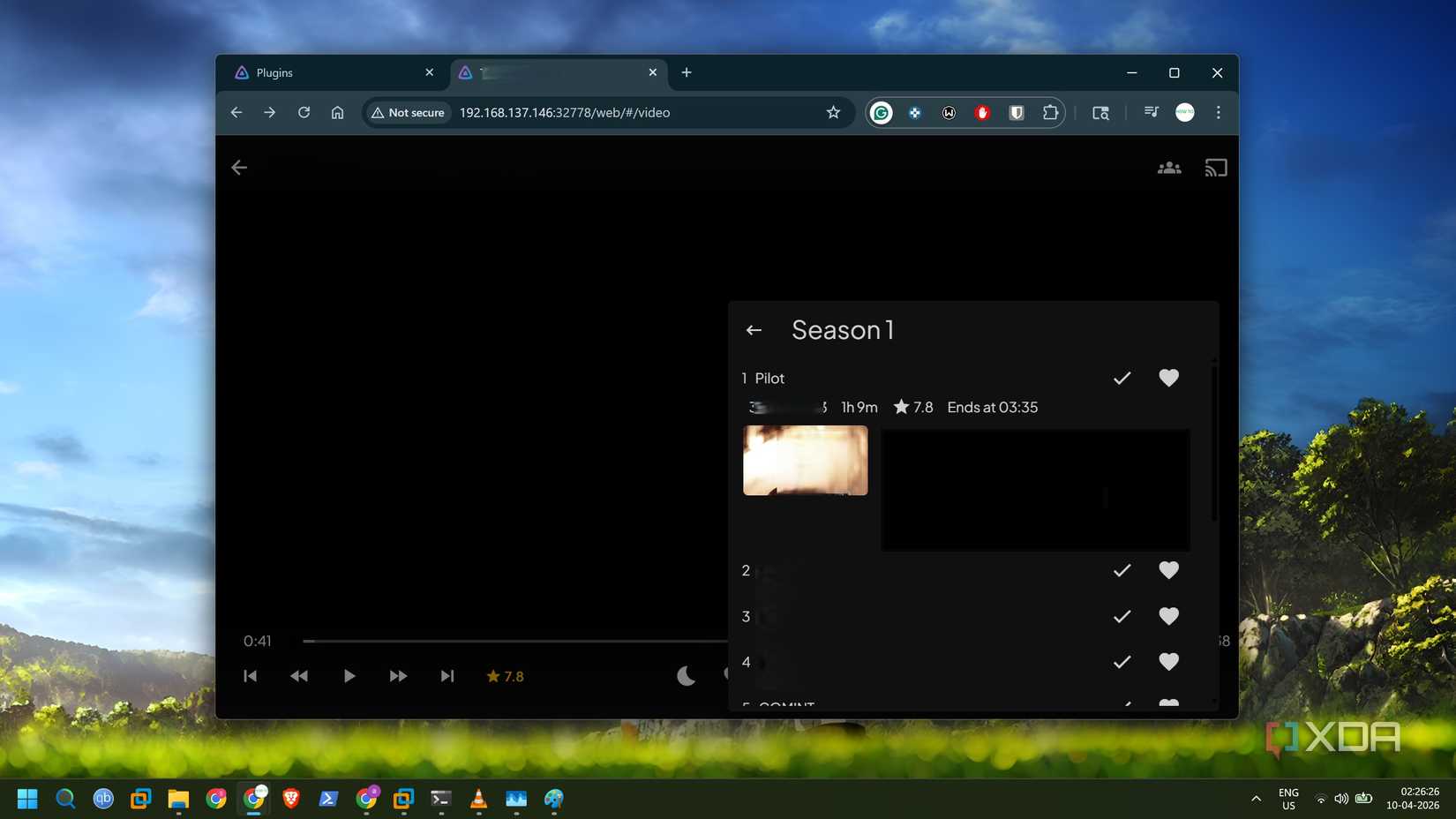Toggle the favorite heart for episode 2
1456x819 pixels.
(x=1168, y=570)
